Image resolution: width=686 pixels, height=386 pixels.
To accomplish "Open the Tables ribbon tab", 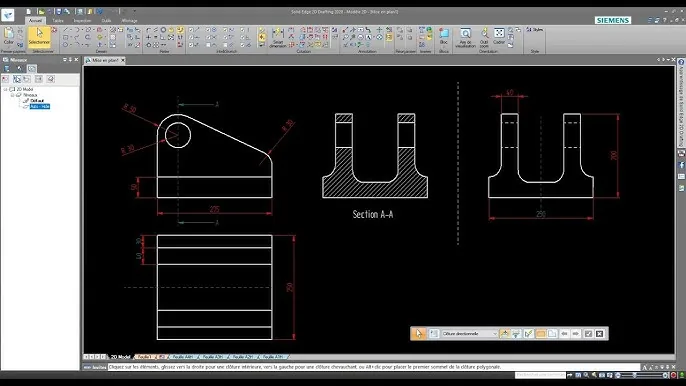I will pos(58,21).
